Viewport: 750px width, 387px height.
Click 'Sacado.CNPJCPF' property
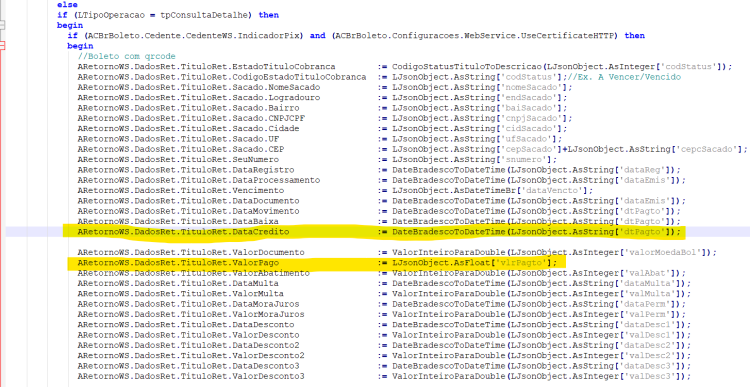[268, 118]
